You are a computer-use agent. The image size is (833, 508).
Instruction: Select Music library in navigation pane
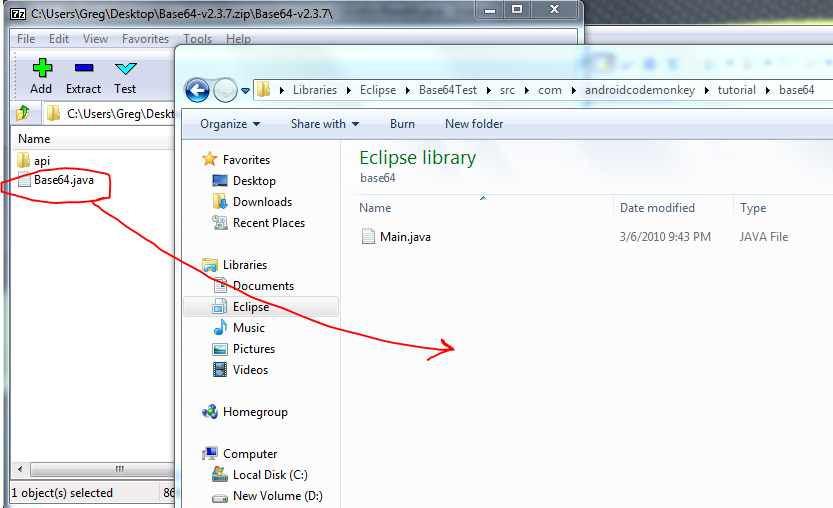[249, 328]
